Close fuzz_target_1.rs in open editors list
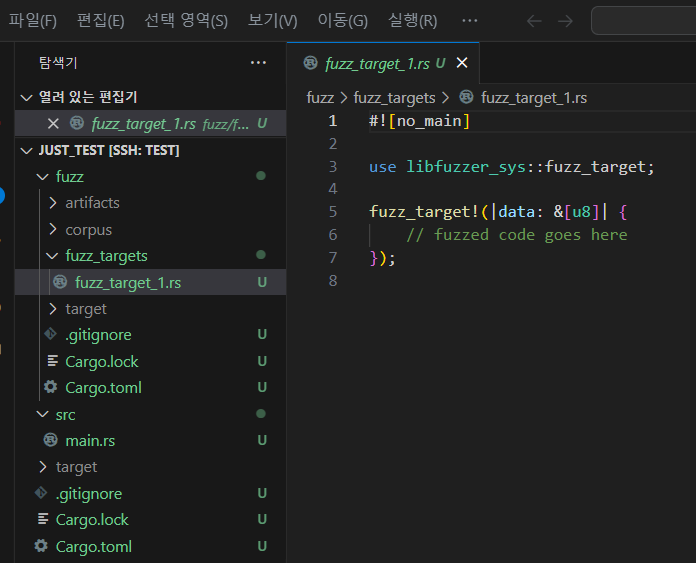Image resolution: width=696 pixels, height=563 pixels. (54, 124)
